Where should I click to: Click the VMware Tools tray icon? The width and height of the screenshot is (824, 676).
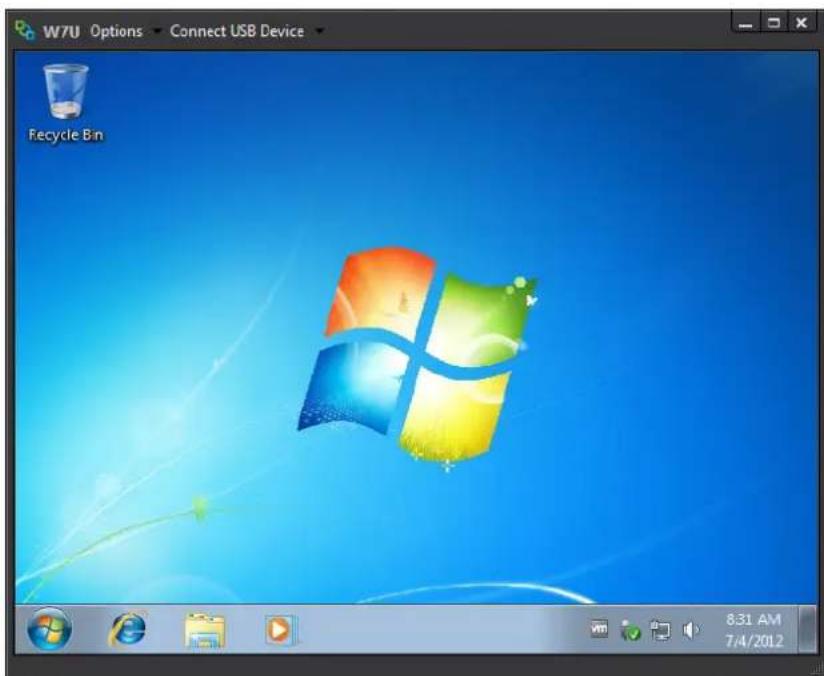[599, 629]
